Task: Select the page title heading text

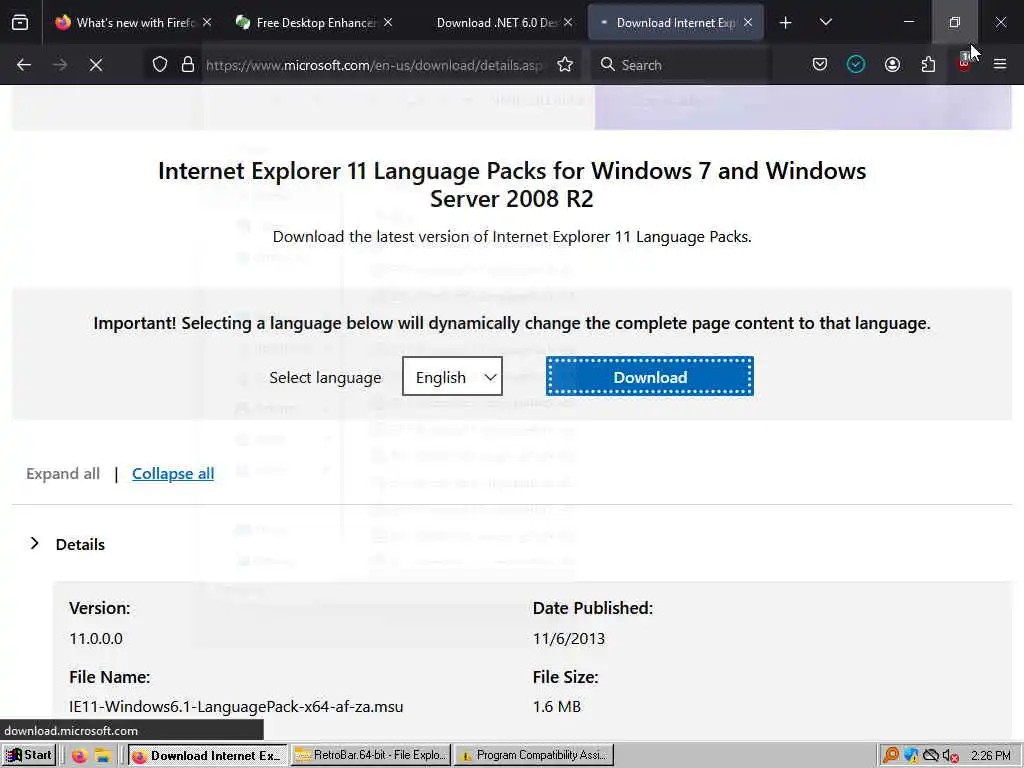Action: coord(512,184)
